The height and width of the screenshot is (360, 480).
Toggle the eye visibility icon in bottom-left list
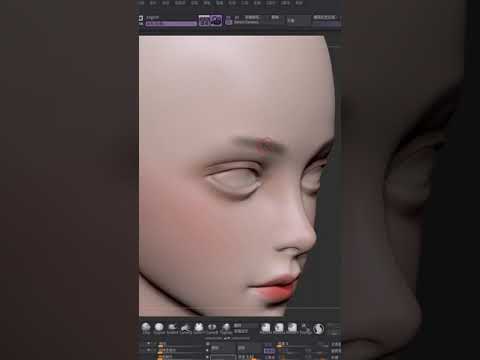[149, 343]
